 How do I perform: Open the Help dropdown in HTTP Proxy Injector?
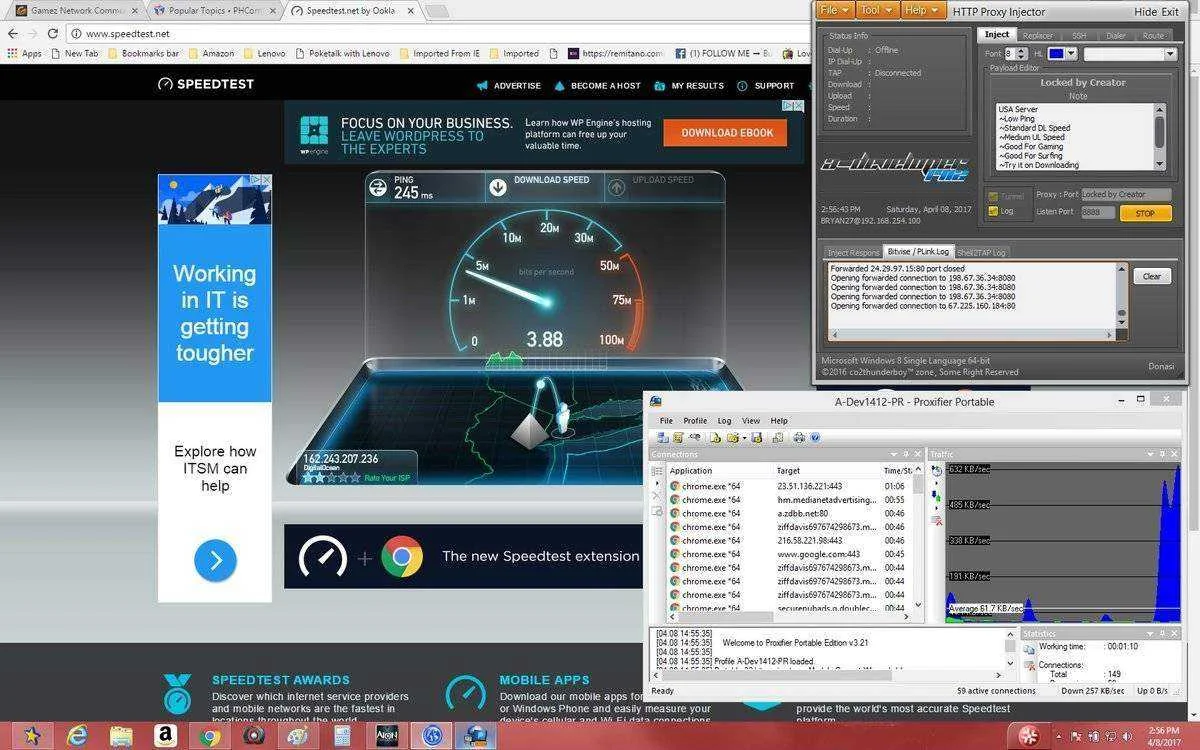[922, 10]
